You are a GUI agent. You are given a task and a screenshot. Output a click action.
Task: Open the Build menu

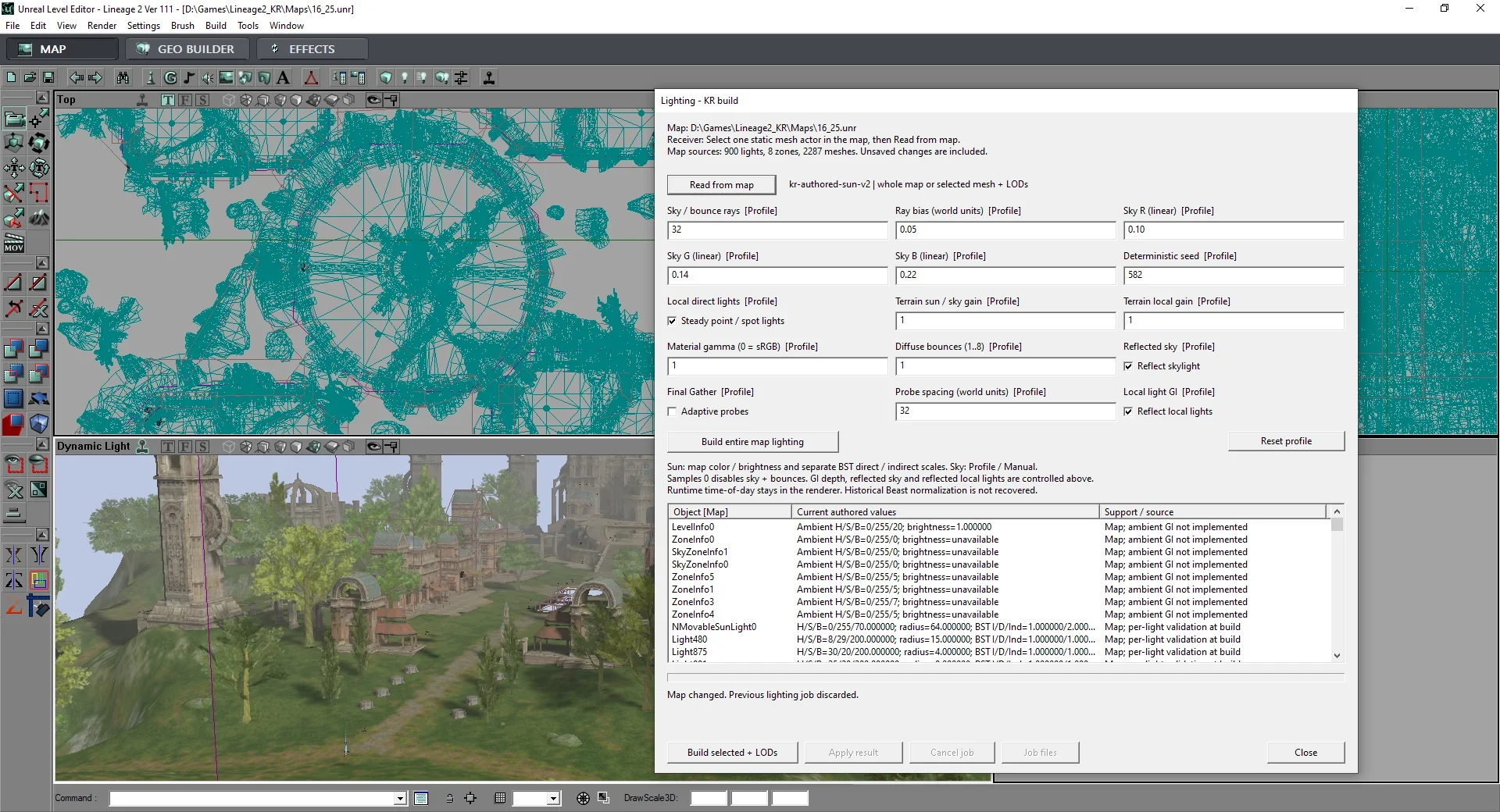click(x=216, y=25)
